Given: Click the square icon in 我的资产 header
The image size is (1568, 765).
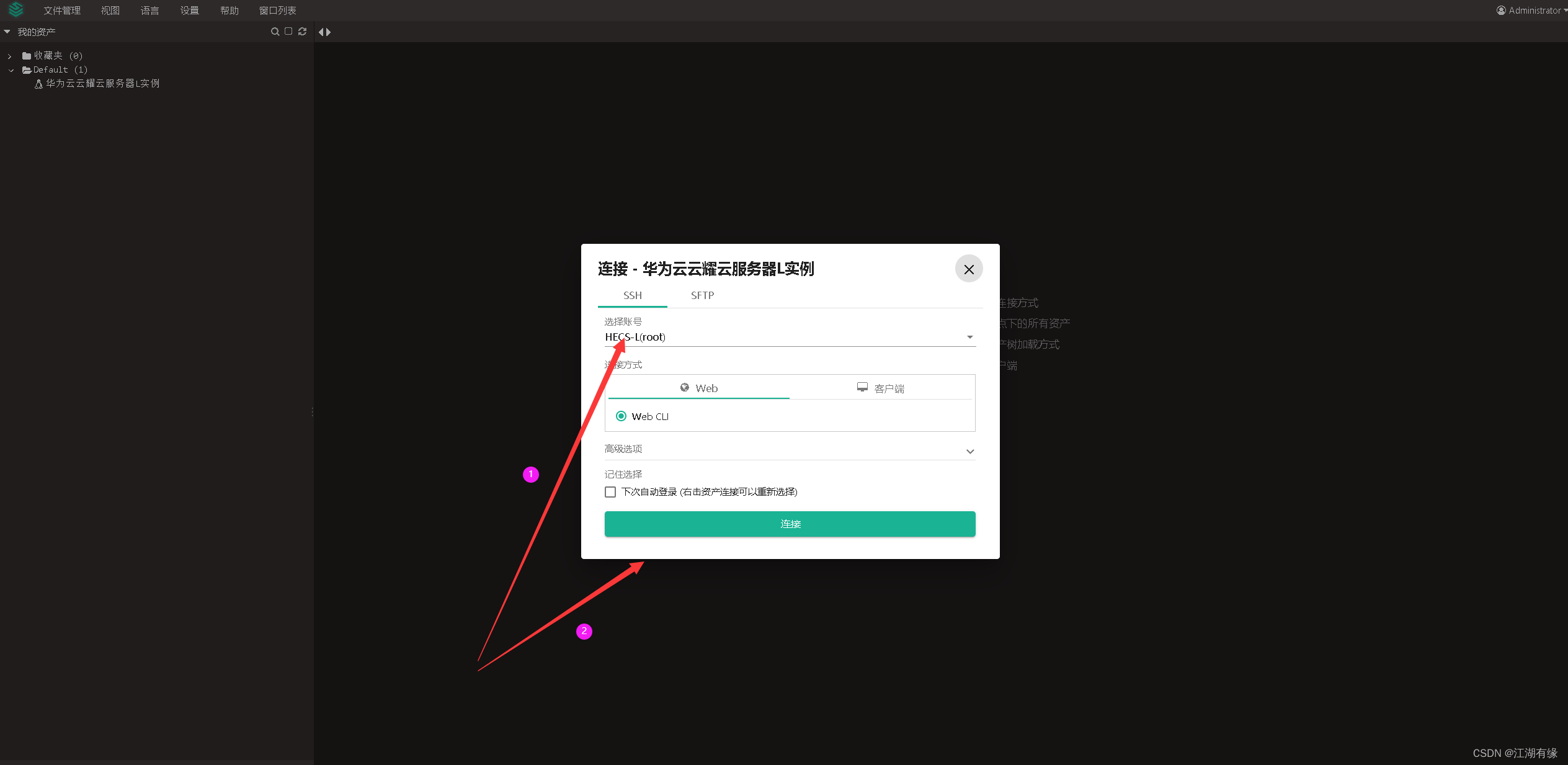Looking at the screenshot, I should tap(288, 31).
